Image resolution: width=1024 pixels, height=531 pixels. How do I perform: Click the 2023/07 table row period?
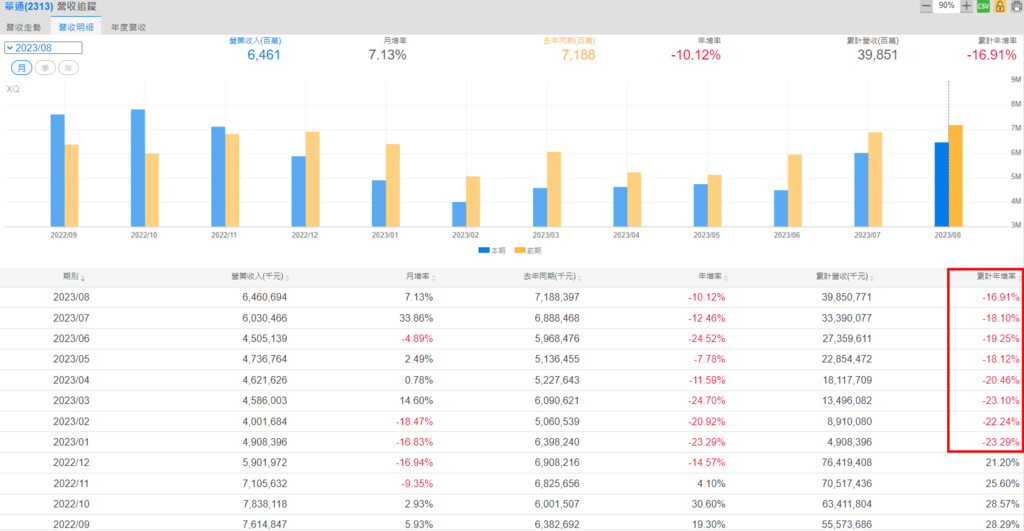point(71,318)
